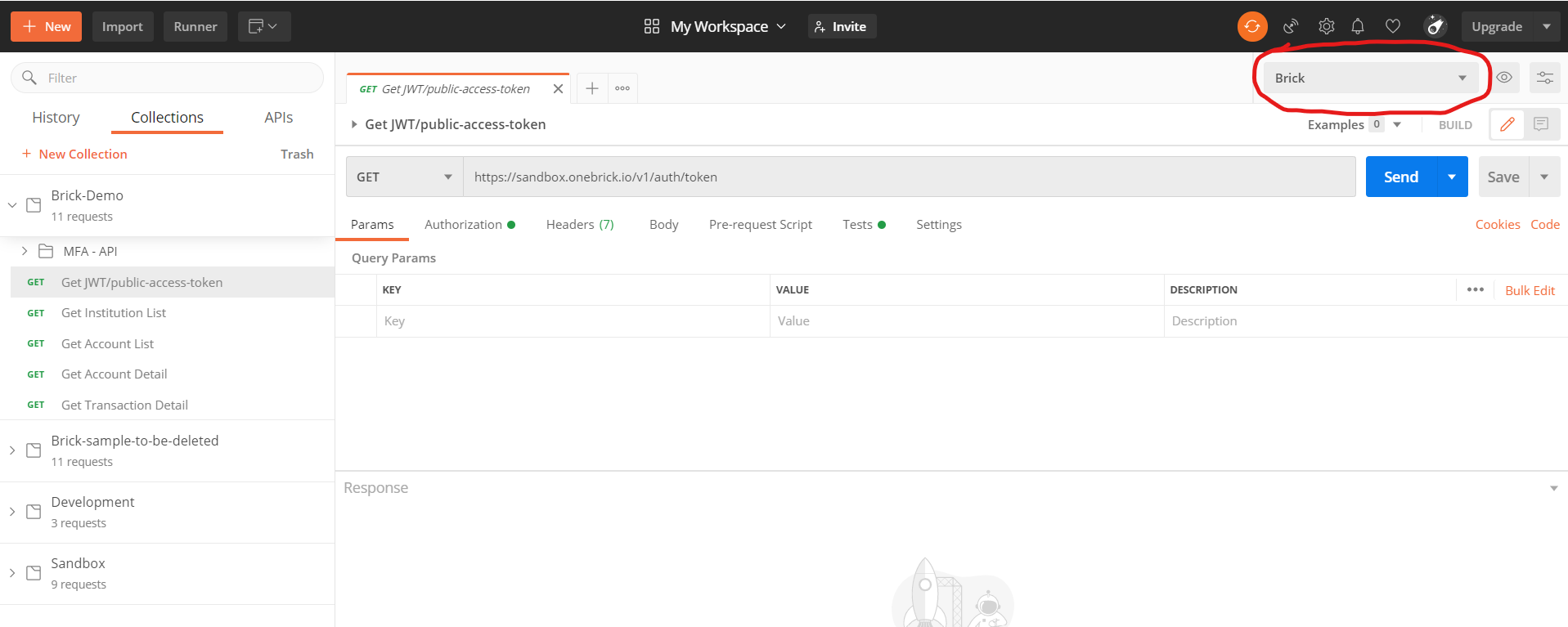
Task: Open the Tests tab
Action: click(864, 224)
